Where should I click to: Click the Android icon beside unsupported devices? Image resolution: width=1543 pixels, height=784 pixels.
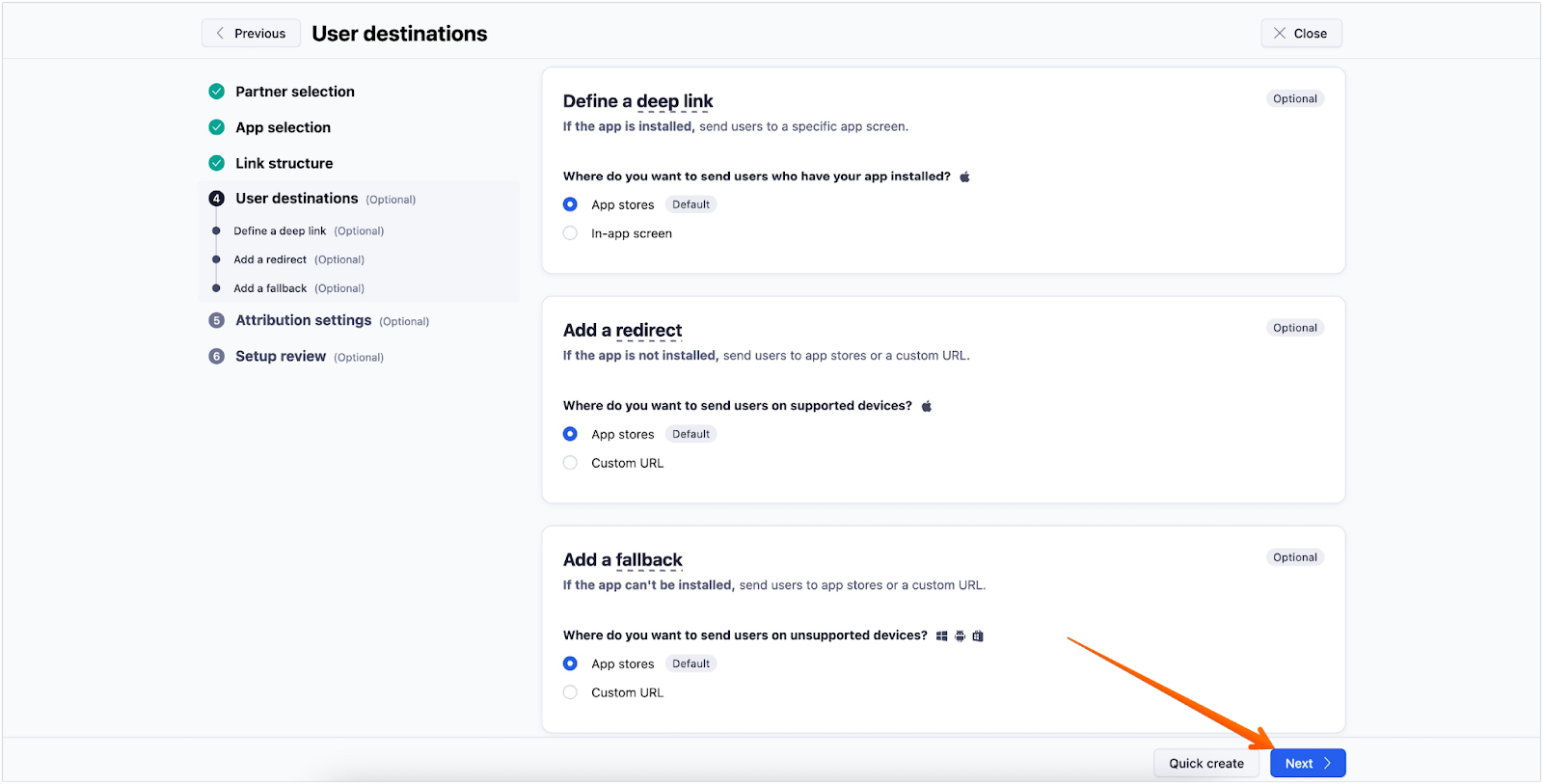960,635
